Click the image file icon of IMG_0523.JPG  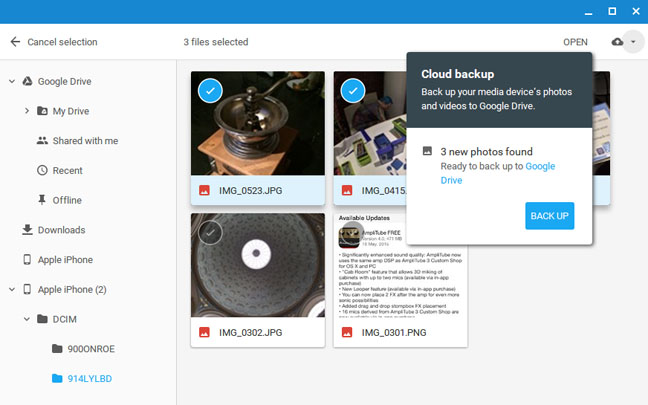(x=204, y=190)
